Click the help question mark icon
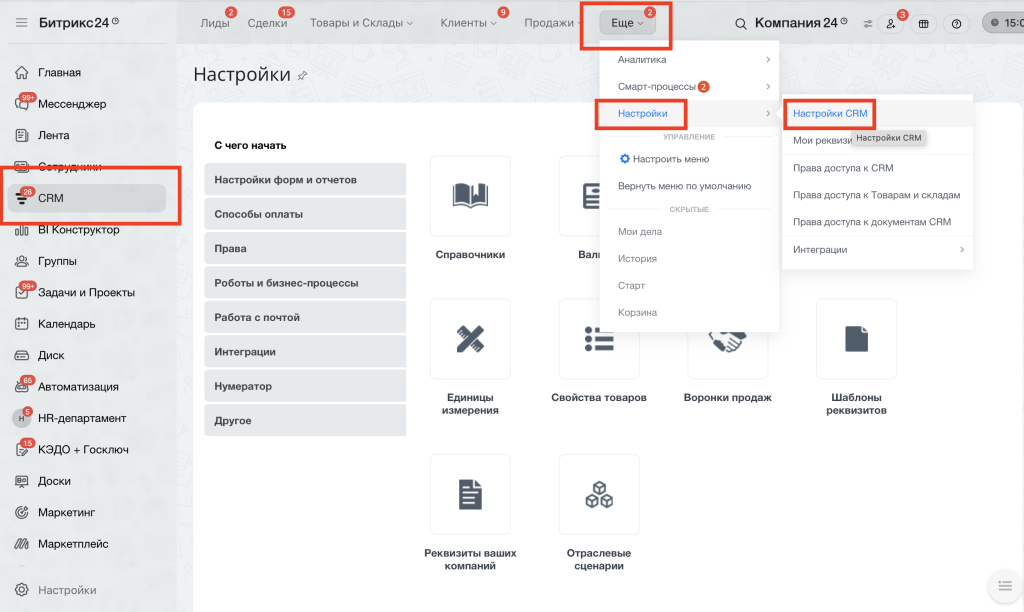 click(x=956, y=24)
